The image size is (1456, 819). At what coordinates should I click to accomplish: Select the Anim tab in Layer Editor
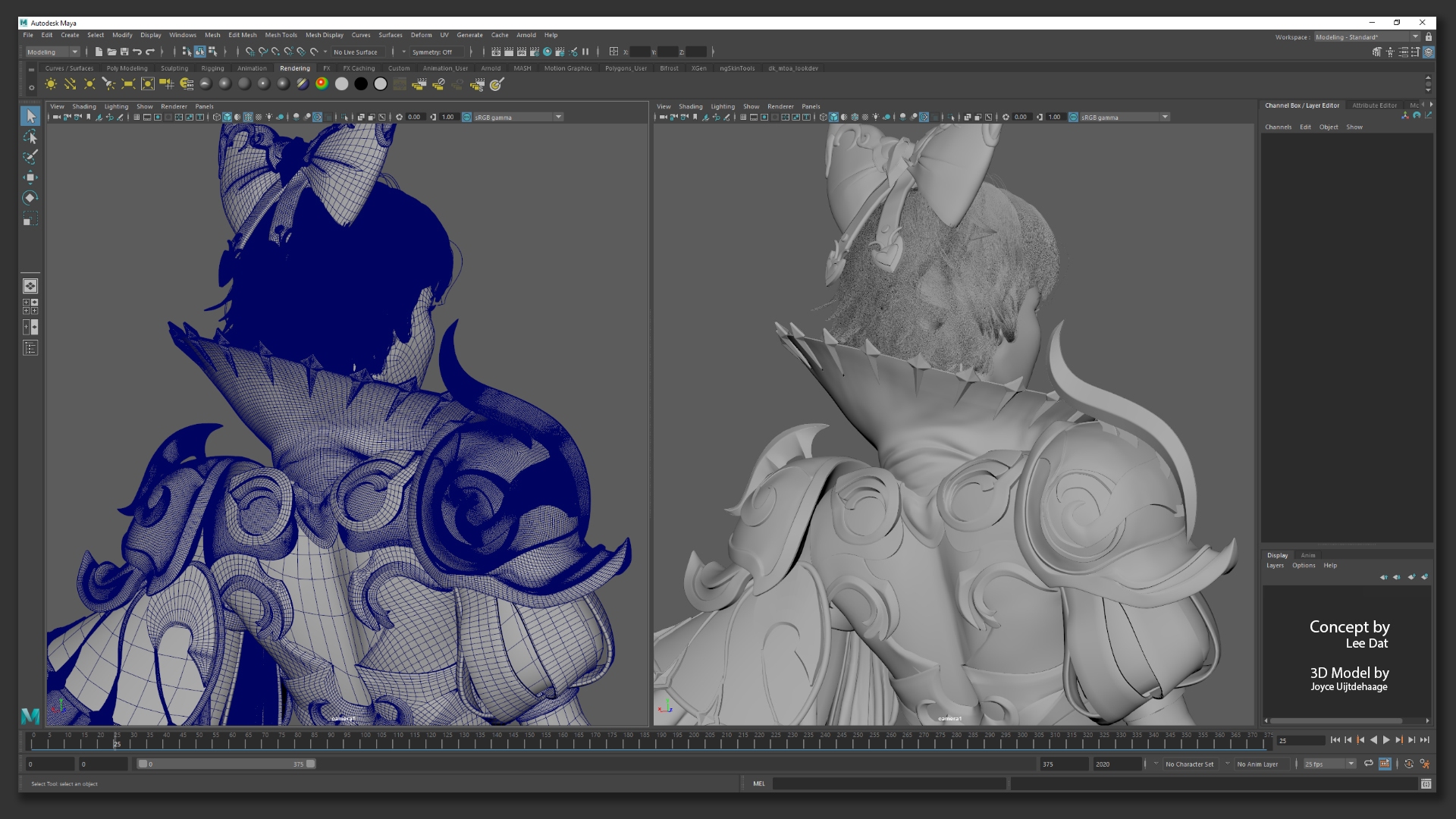(x=1308, y=556)
